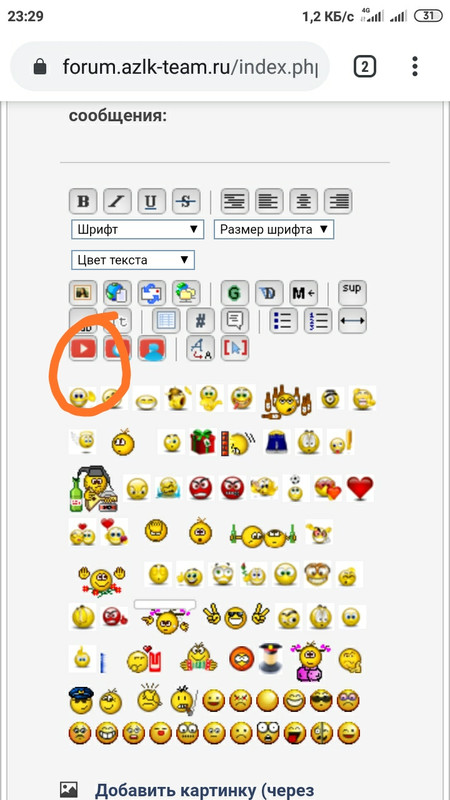Viewport: 450px width, 800px height.
Task: Open the Шрифт font dropdown
Action: pos(138,230)
